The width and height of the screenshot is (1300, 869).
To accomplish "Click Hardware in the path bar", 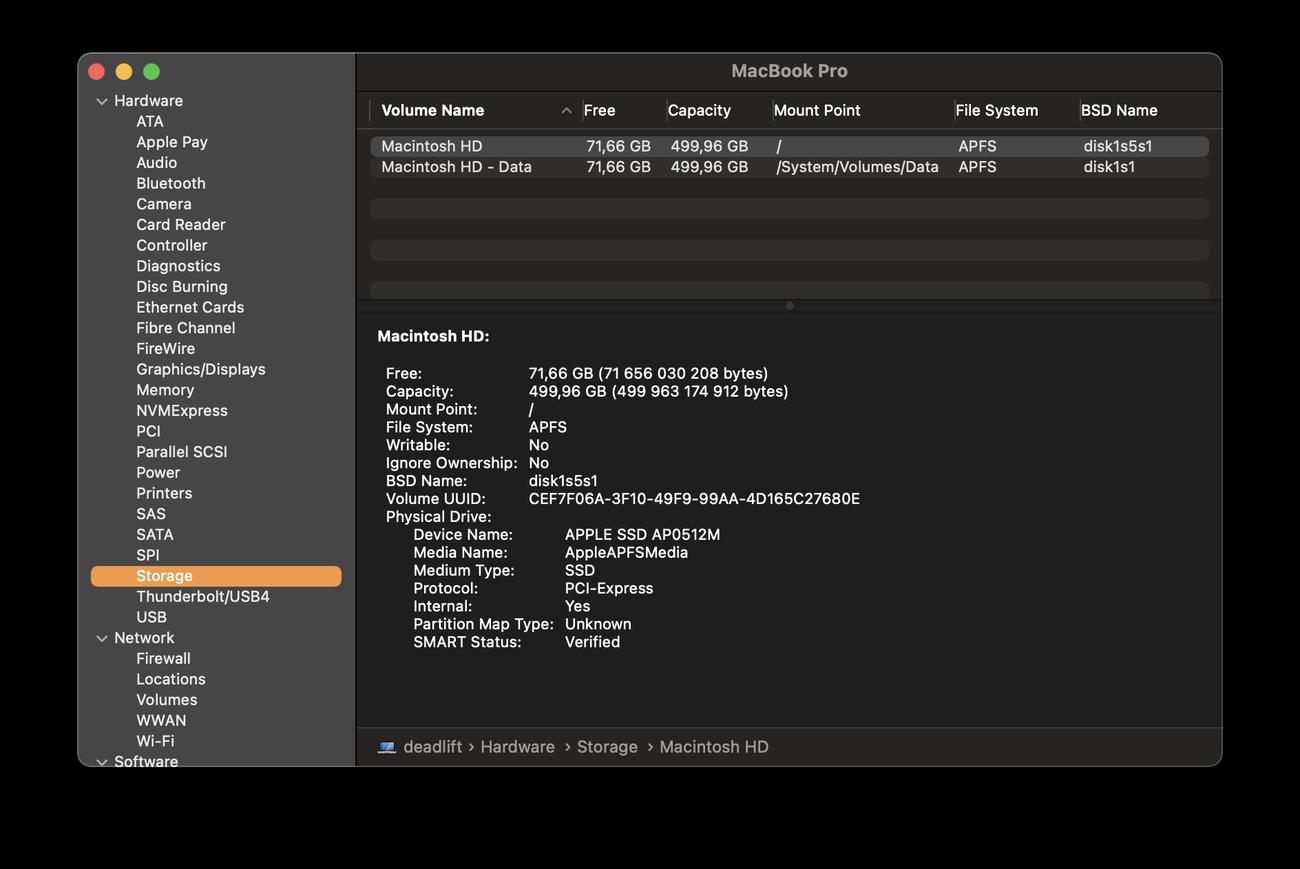I will point(517,747).
